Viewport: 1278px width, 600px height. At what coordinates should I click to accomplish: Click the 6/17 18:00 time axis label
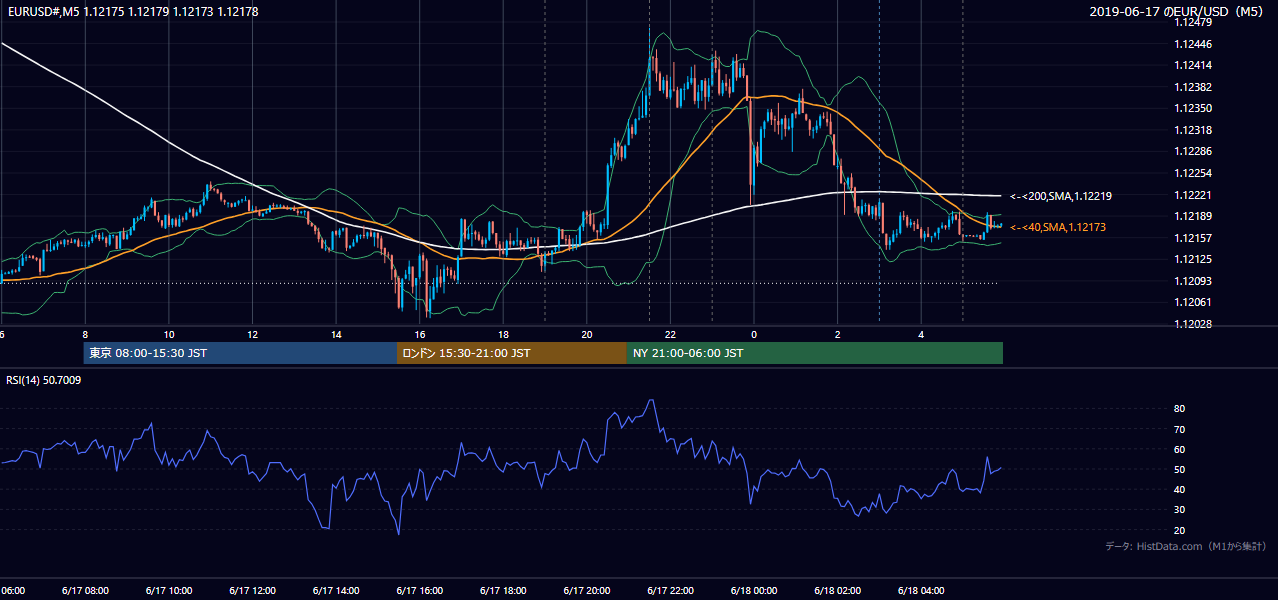pos(502,590)
